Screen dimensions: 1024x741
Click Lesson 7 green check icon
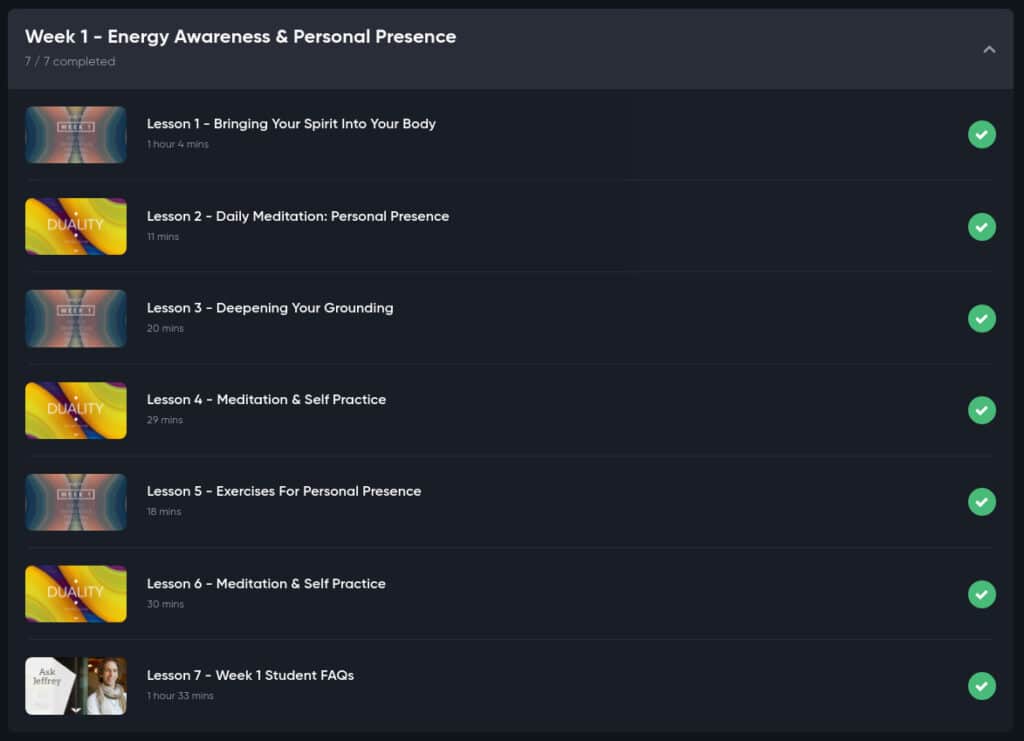(x=982, y=686)
